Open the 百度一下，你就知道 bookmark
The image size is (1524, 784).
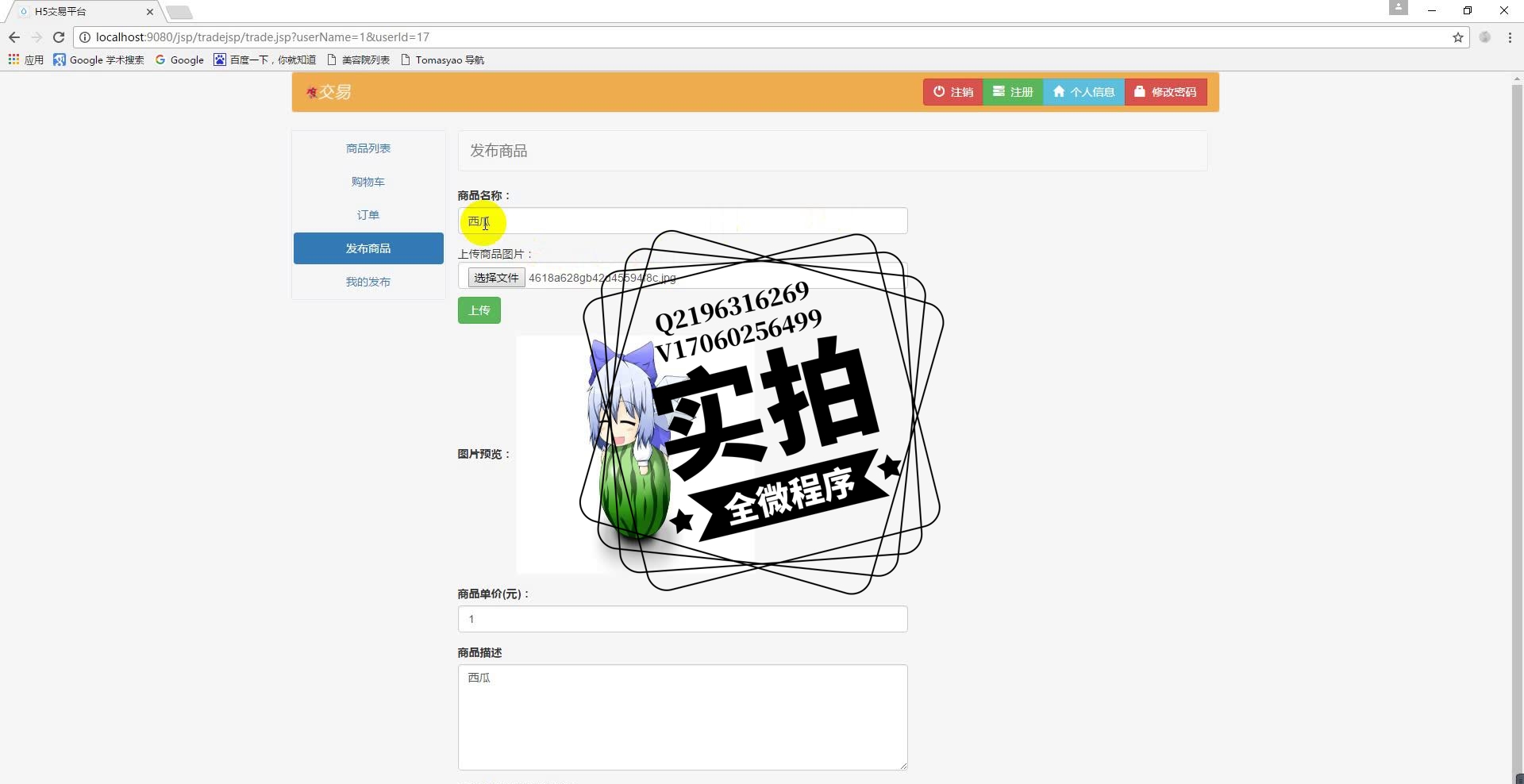pyautogui.click(x=265, y=60)
